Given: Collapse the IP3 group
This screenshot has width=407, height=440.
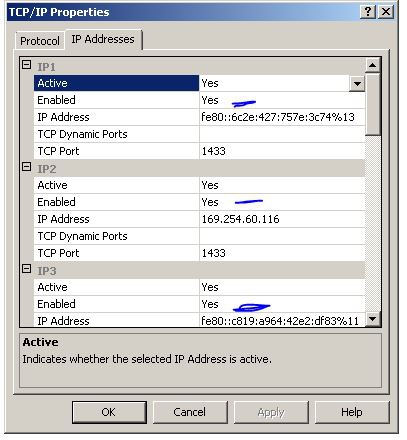Looking at the screenshot, I should point(26,269).
